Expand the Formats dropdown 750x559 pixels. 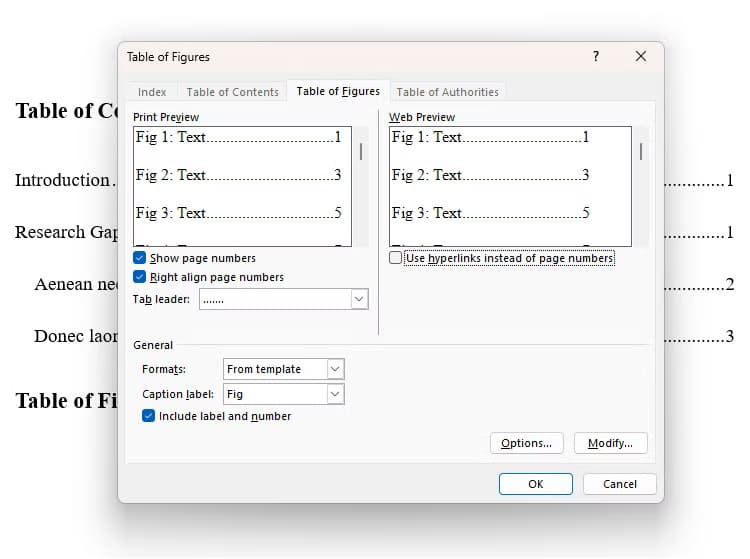[x=335, y=369]
